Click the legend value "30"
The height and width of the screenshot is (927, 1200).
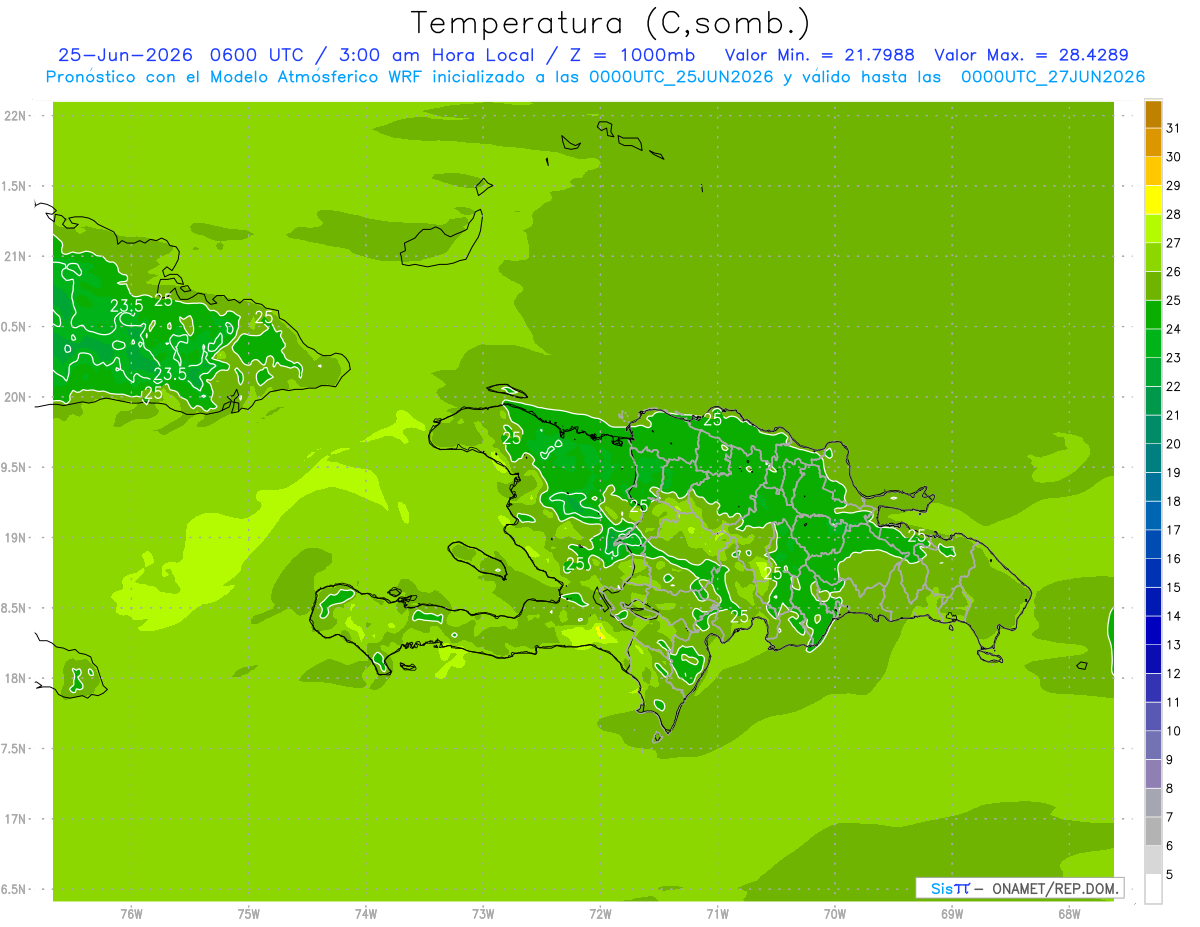coord(1174,157)
